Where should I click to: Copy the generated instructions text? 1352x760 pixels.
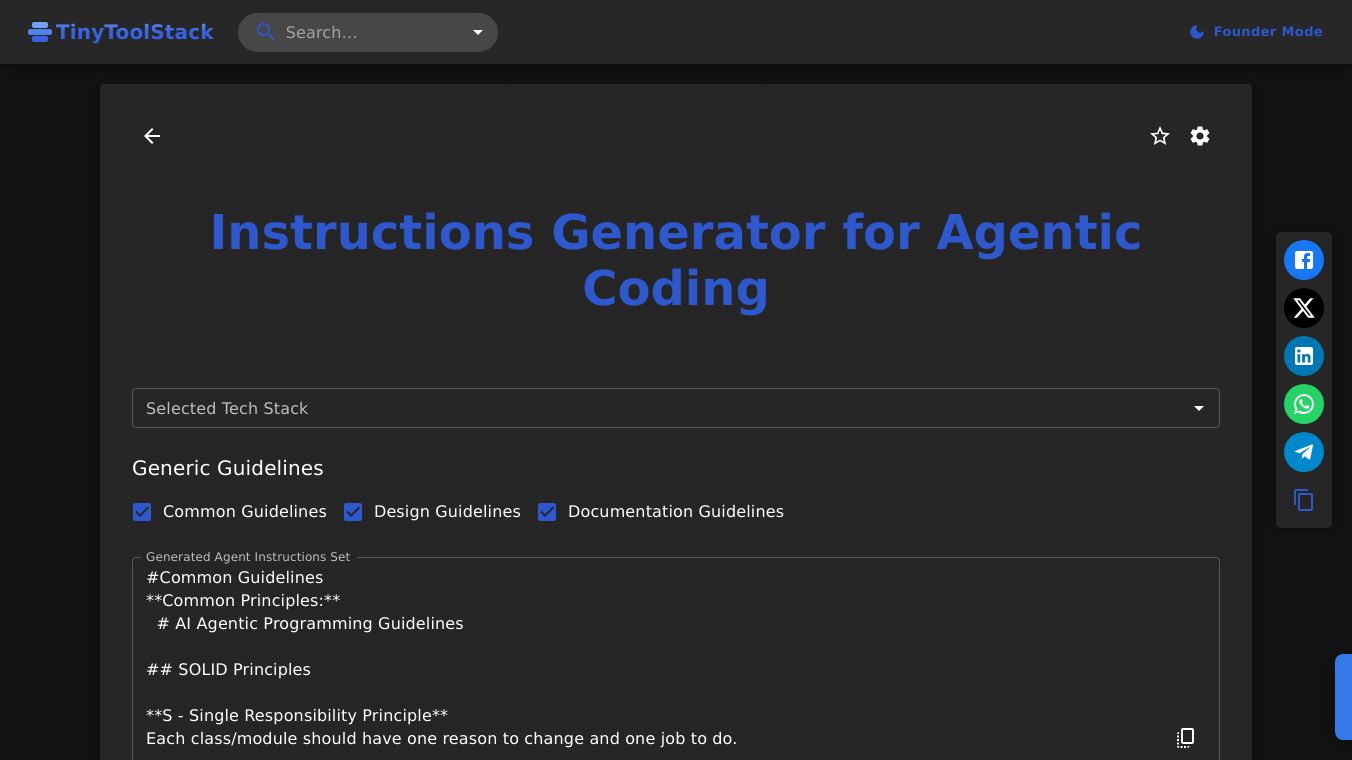point(1185,738)
